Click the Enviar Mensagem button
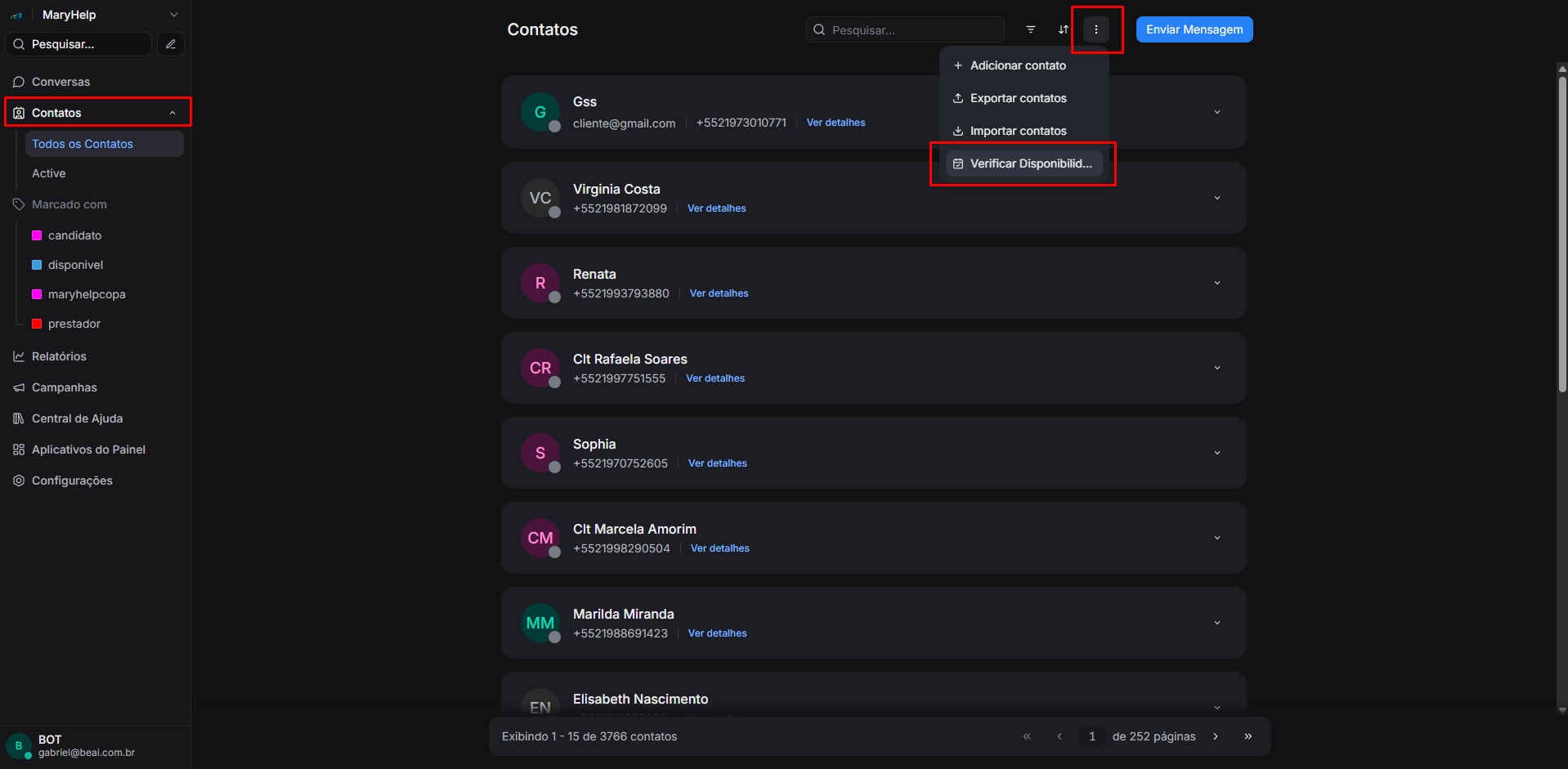1568x769 pixels. (x=1194, y=29)
